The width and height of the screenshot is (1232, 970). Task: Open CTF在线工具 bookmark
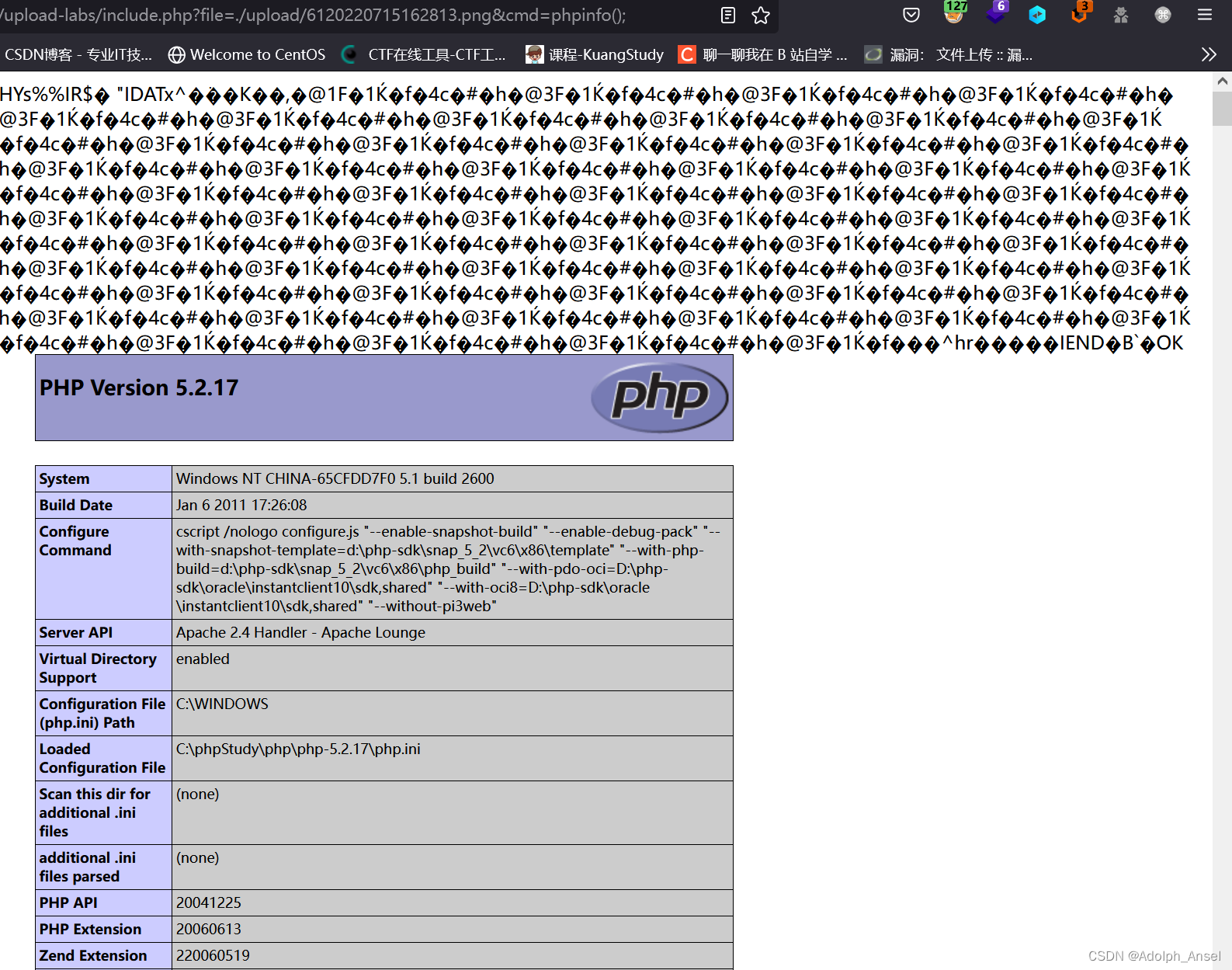pos(424,54)
